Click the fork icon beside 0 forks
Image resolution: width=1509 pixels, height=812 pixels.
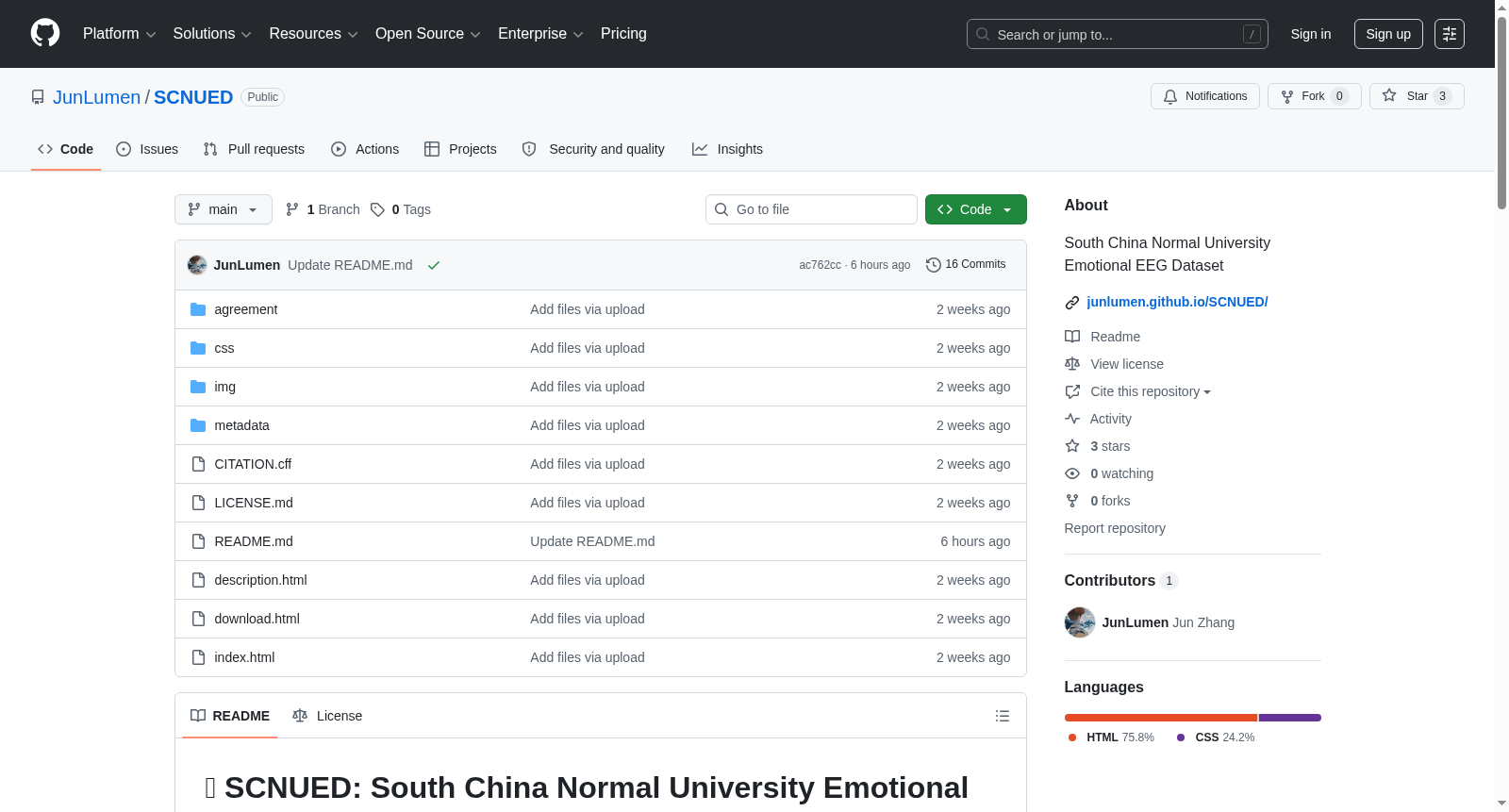[1072, 501]
